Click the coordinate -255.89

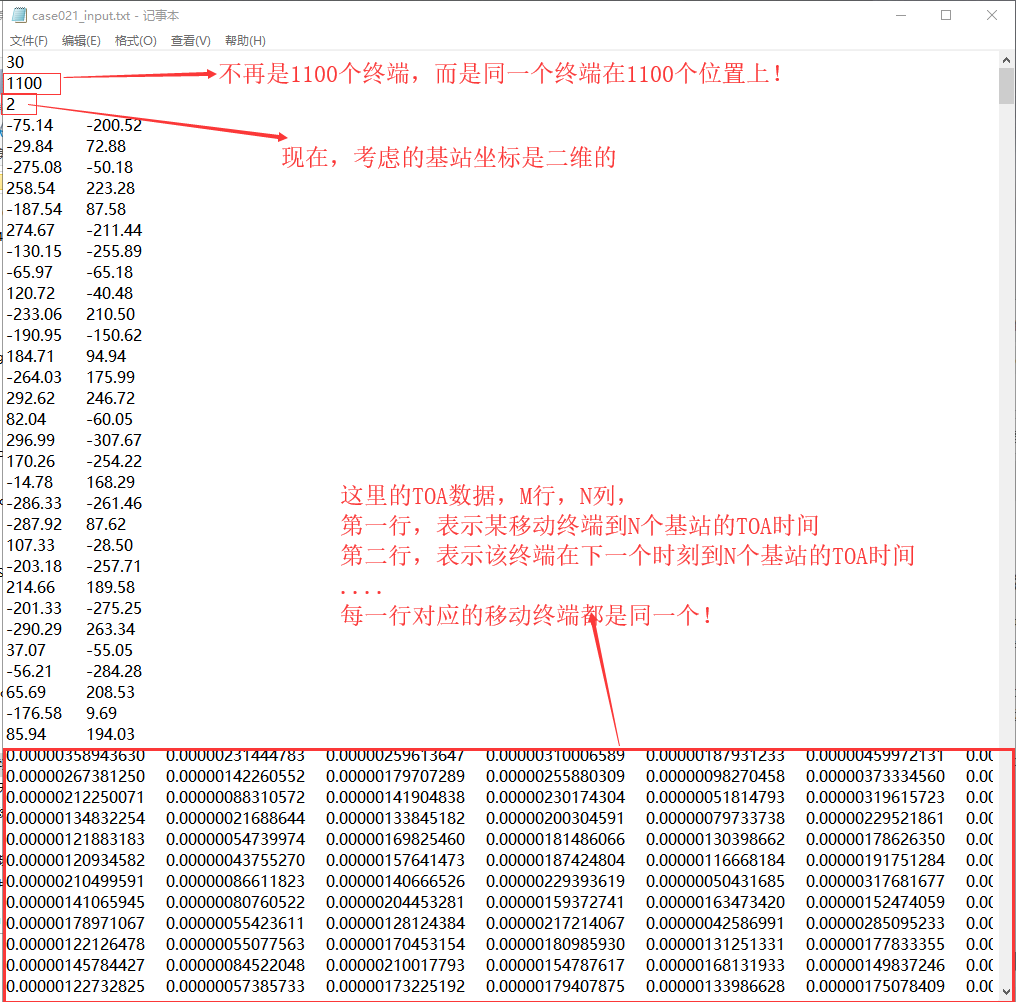(x=114, y=251)
